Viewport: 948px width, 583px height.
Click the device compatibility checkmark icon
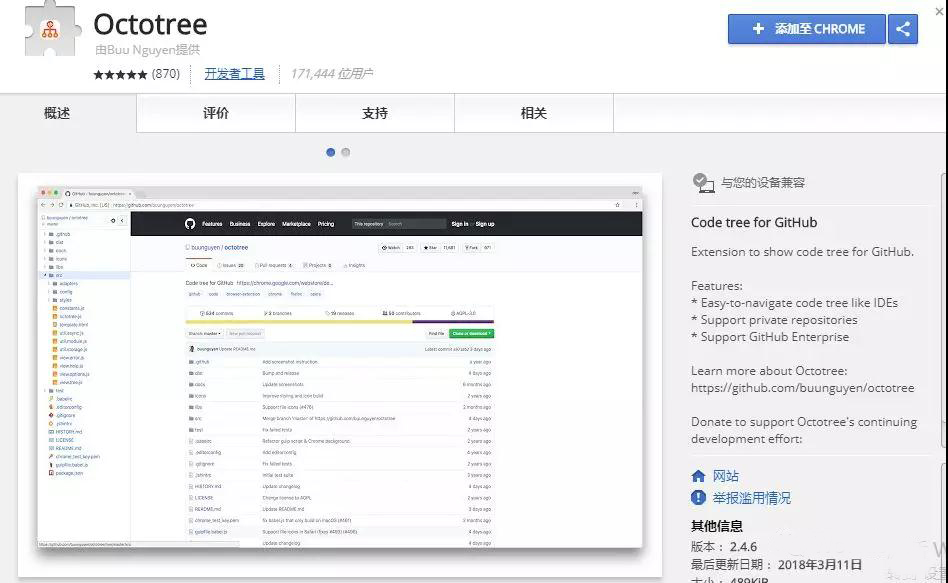tap(699, 182)
